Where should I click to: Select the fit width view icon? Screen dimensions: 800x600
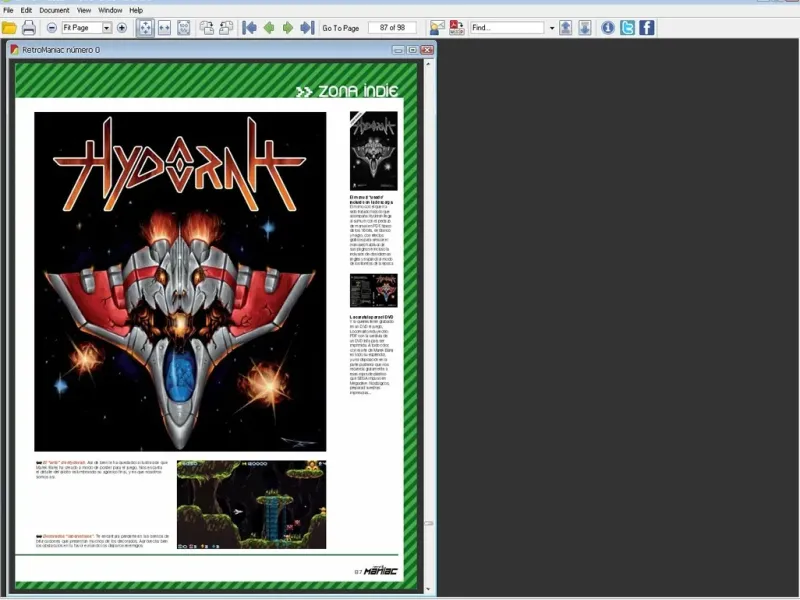pos(164,28)
